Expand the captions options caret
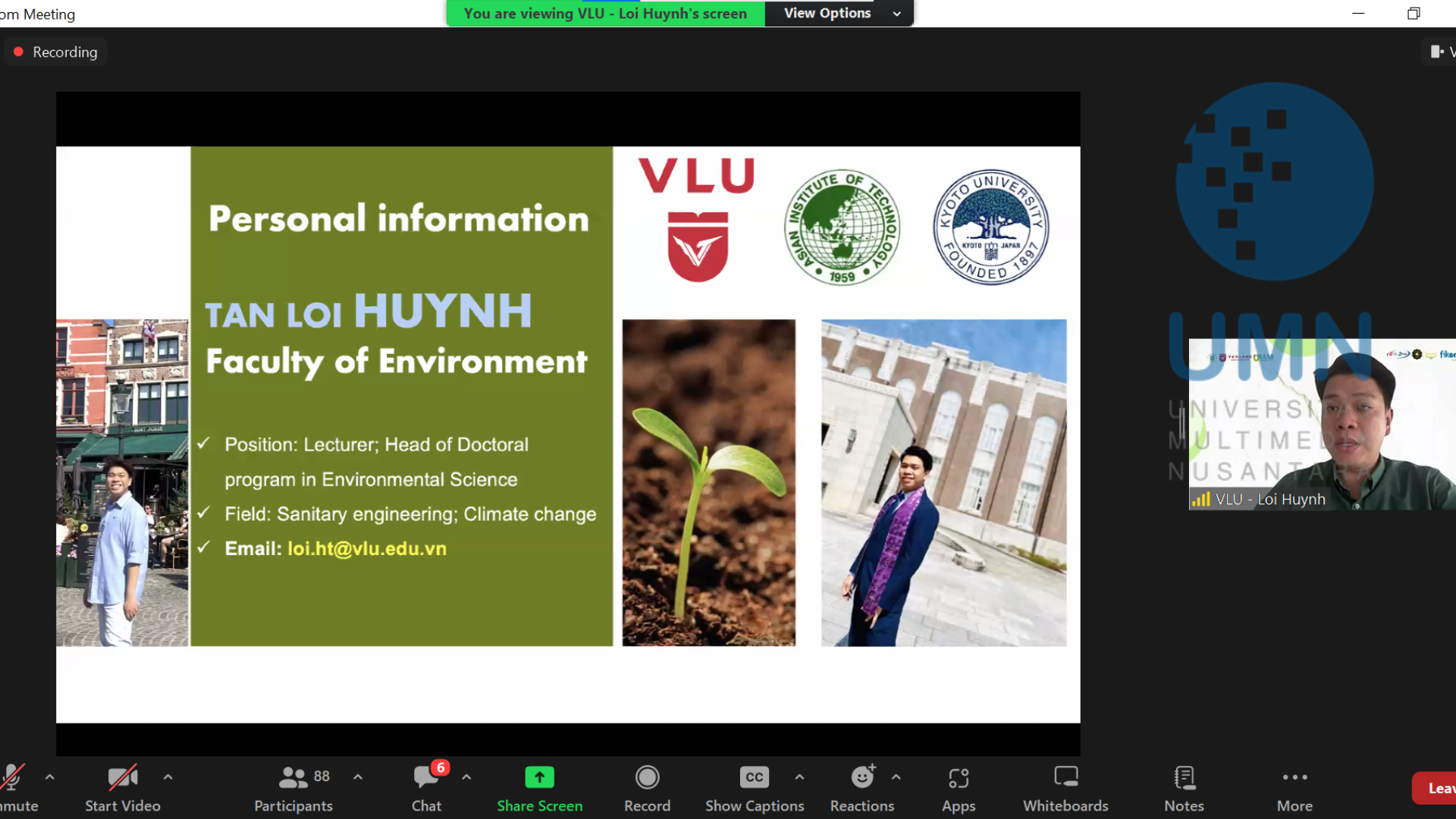 799,777
